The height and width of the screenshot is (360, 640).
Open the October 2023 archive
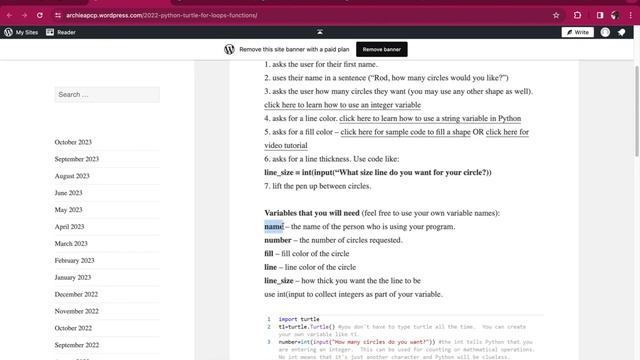[73, 142]
